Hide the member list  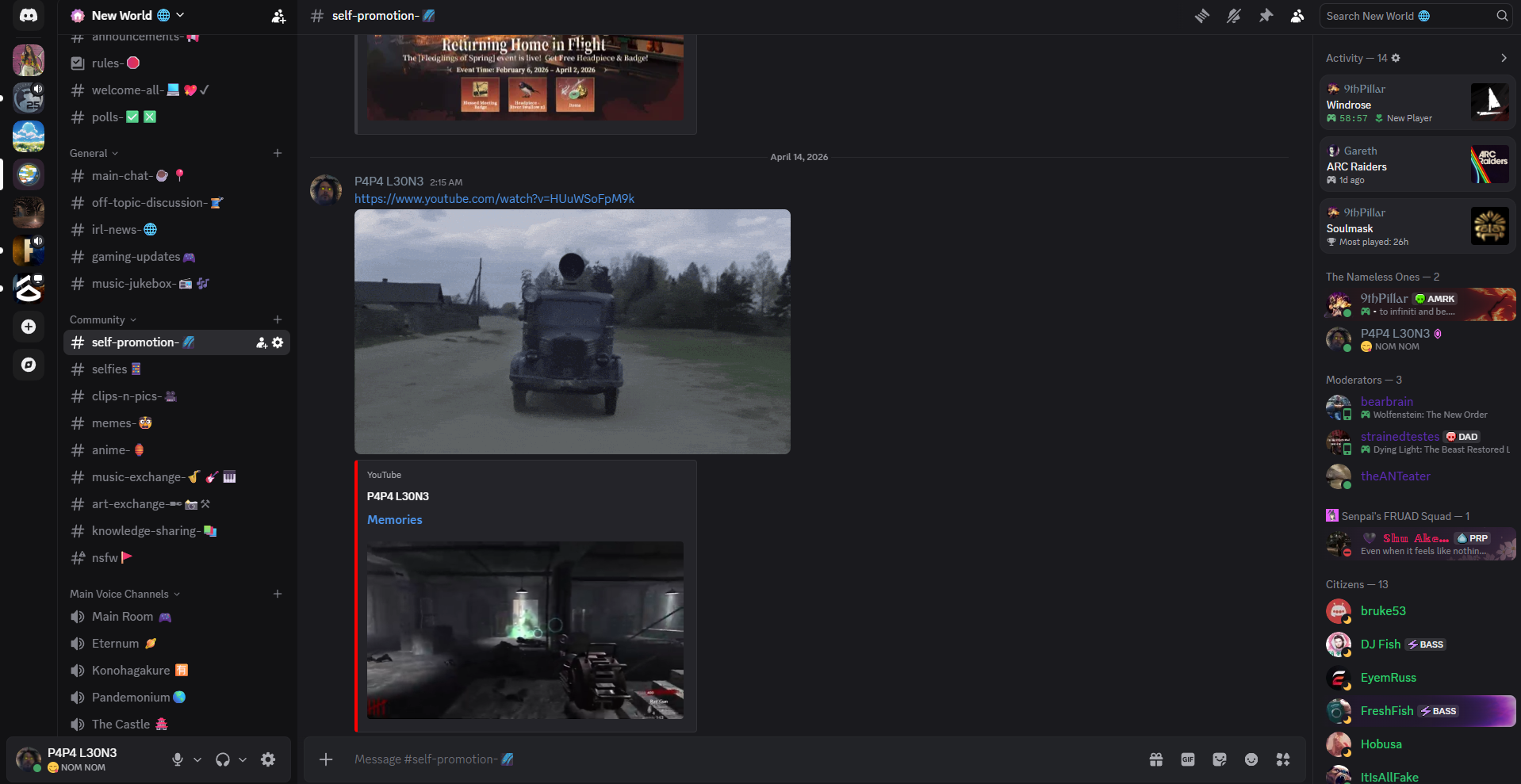1297,16
